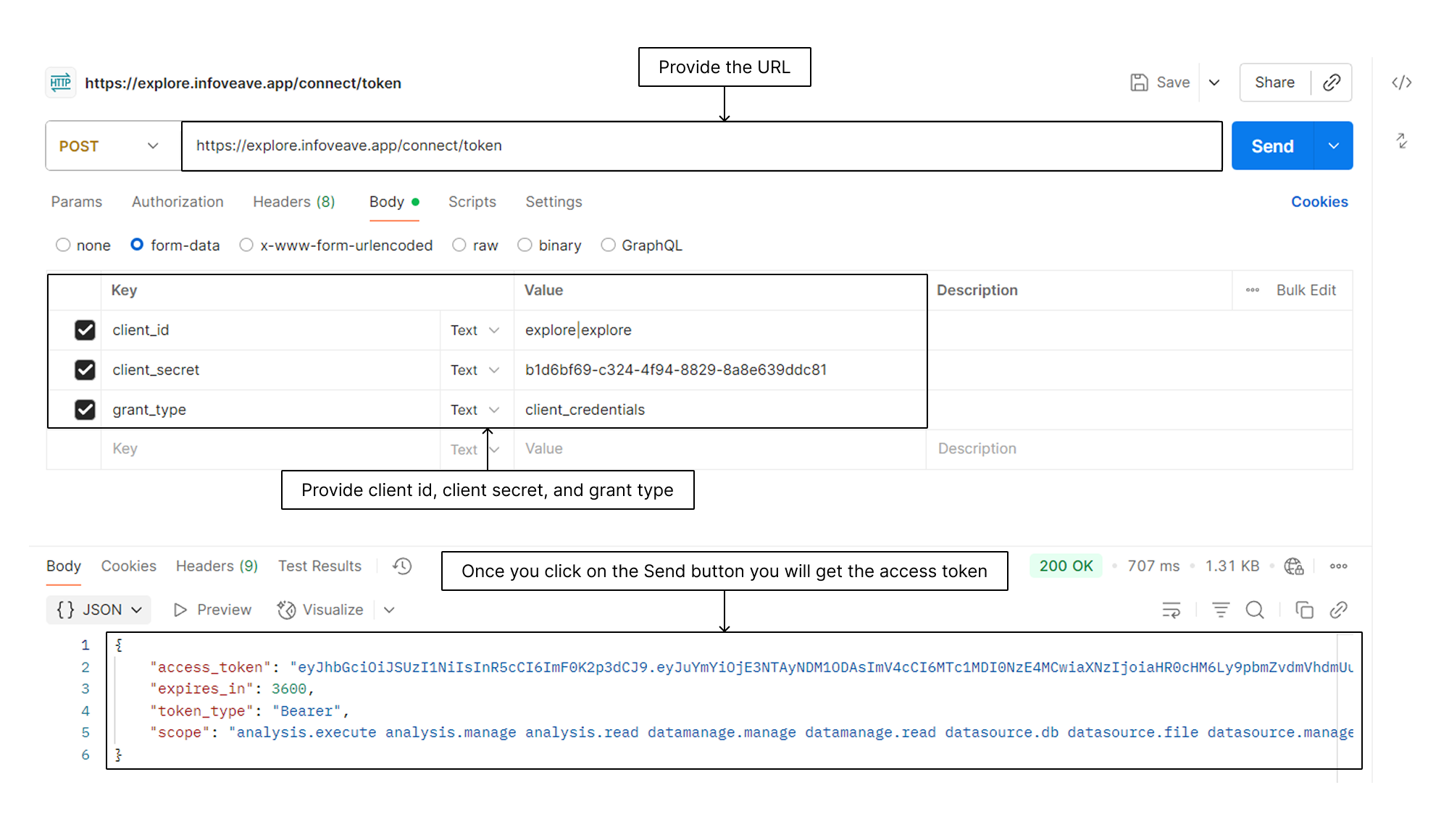The image size is (1449, 840).
Task: Open the response more options ellipsis
Action: click(1338, 566)
